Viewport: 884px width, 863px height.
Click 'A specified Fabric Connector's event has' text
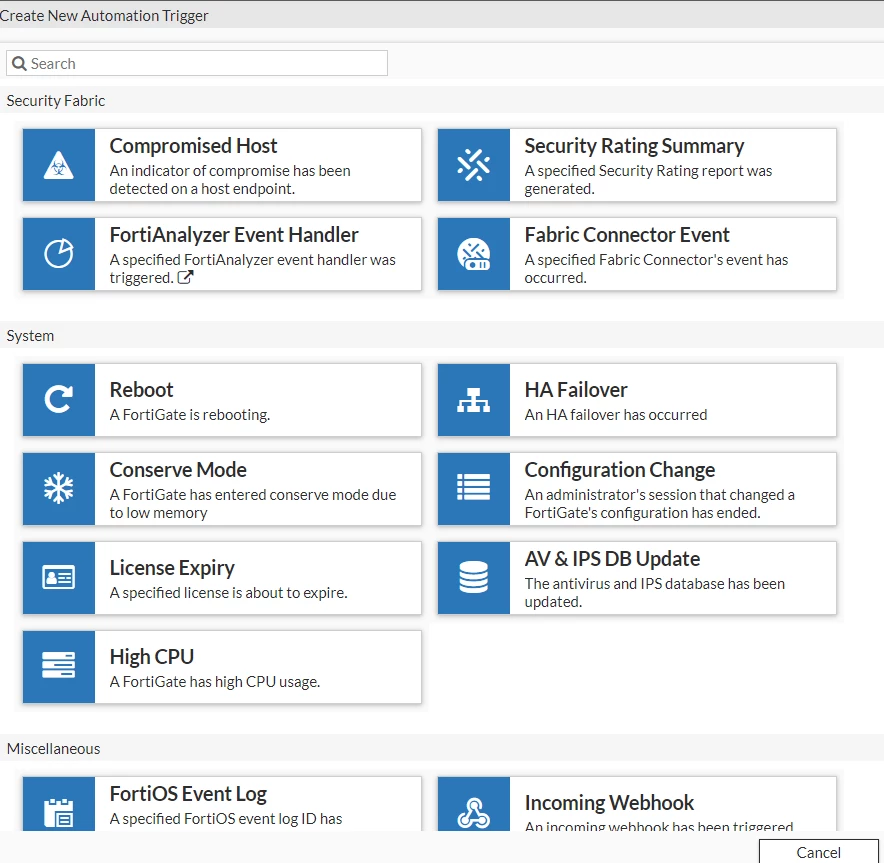(656, 260)
